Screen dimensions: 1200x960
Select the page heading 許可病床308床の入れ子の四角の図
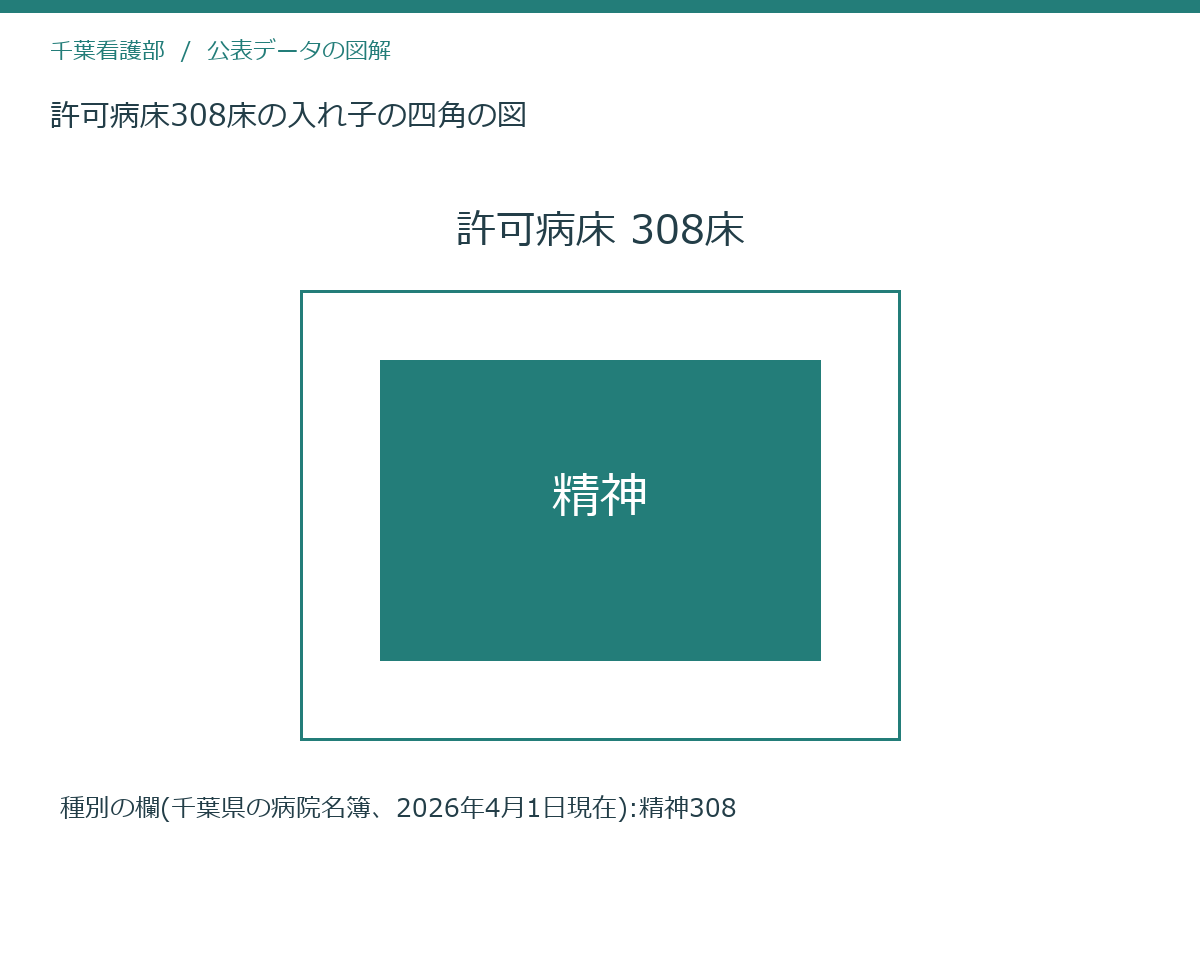tap(288, 115)
